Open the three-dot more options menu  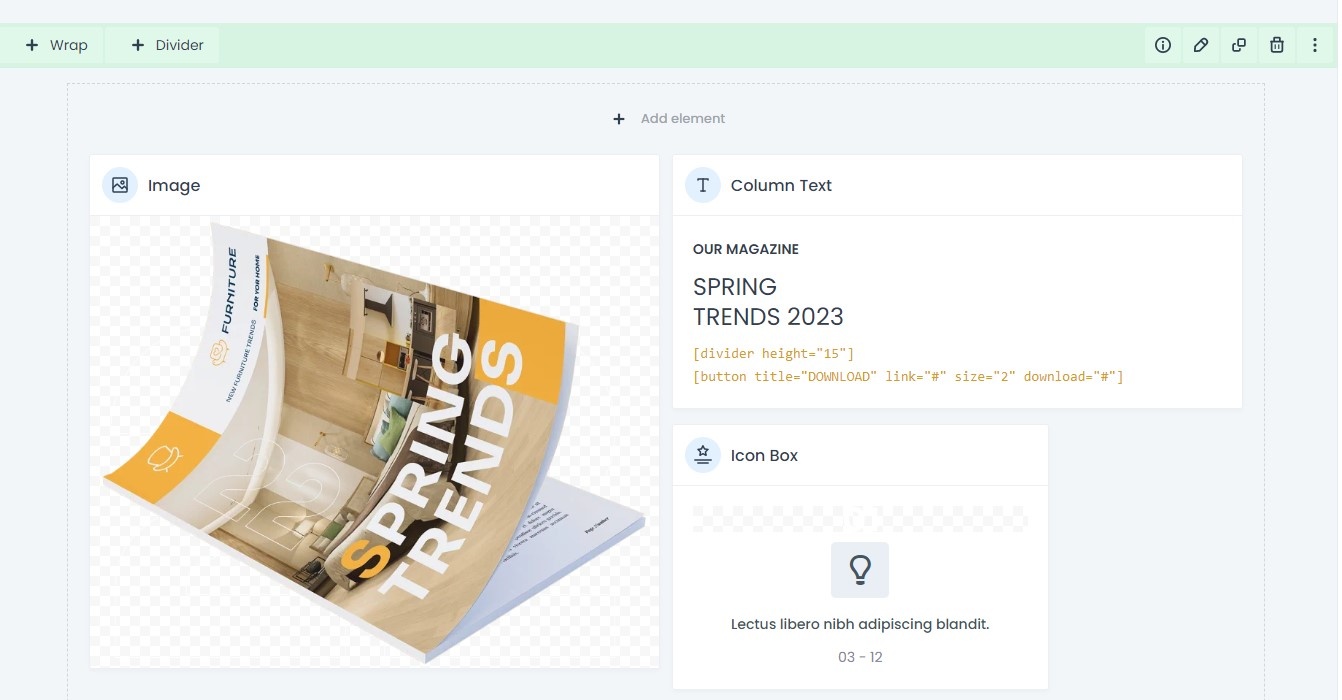point(1314,45)
